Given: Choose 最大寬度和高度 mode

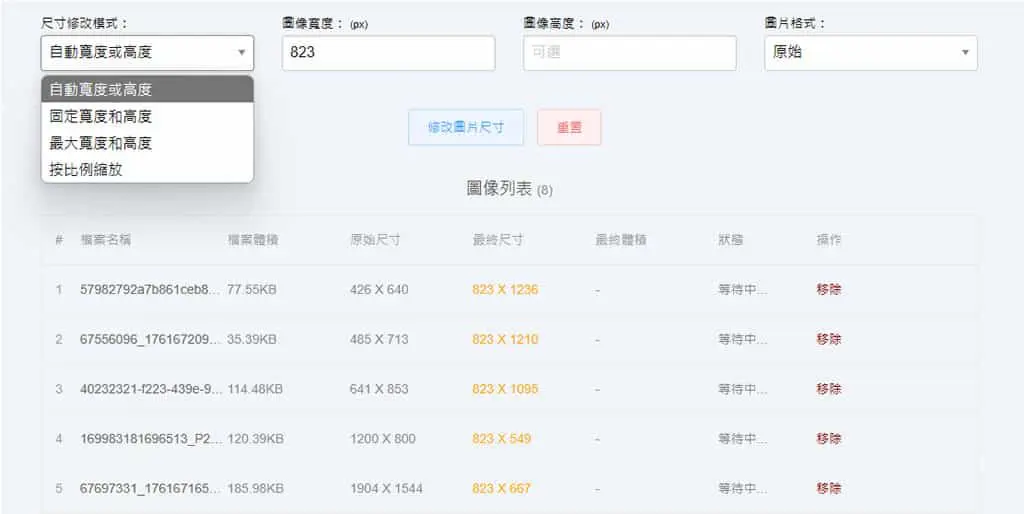Looking at the screenshot, I should tap(147, 143).
